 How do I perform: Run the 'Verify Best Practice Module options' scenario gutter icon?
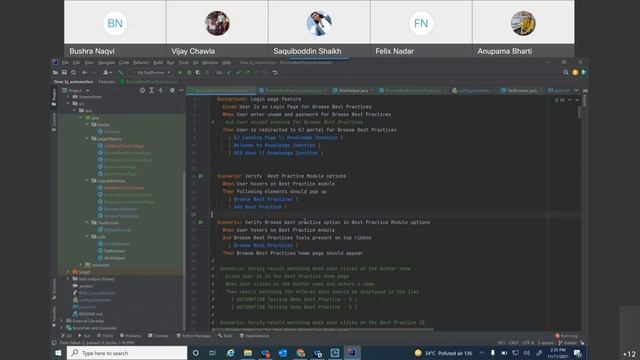coord(201,176)
